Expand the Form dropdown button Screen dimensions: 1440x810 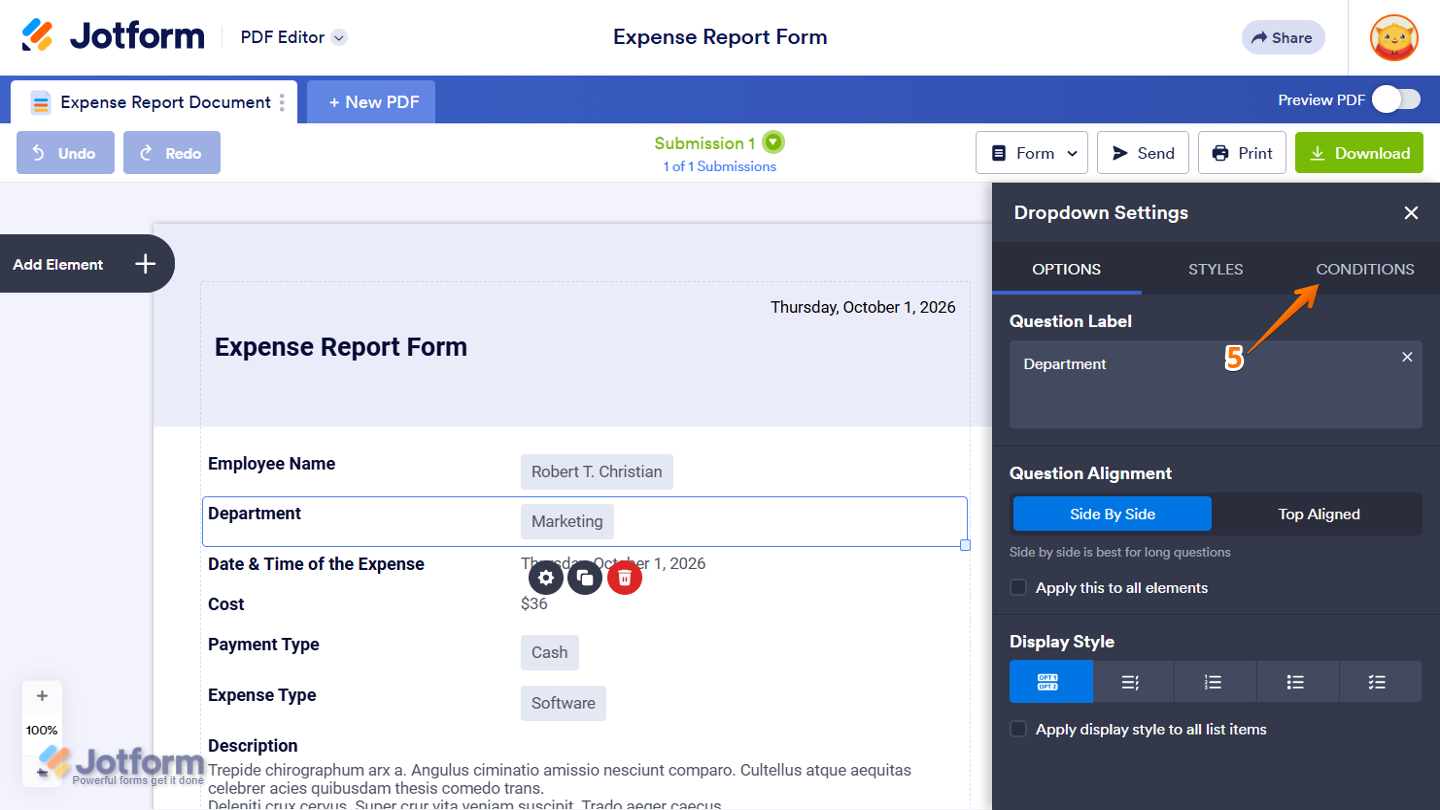[x=1032, y=153]
